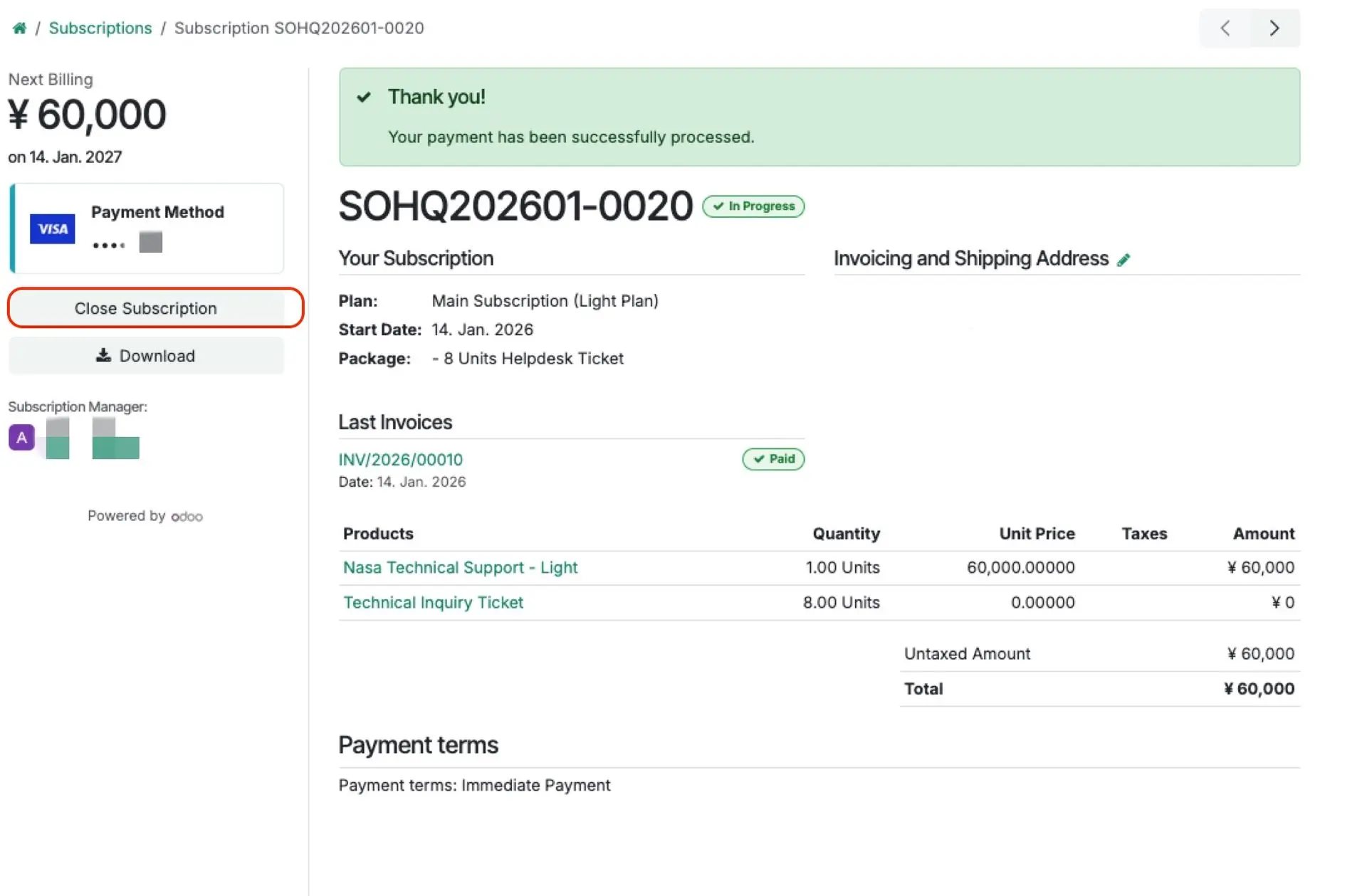
Task: Go to next subscription arrow
Action: (x=1274, y=28)
